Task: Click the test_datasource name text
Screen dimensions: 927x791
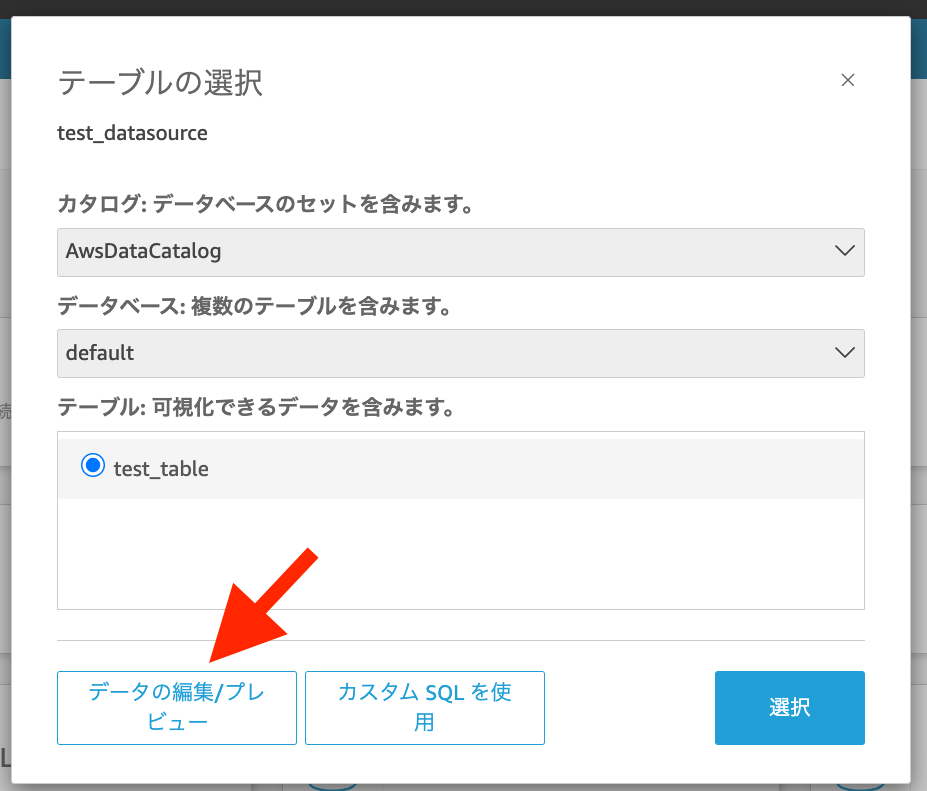Action: [132, 133]
